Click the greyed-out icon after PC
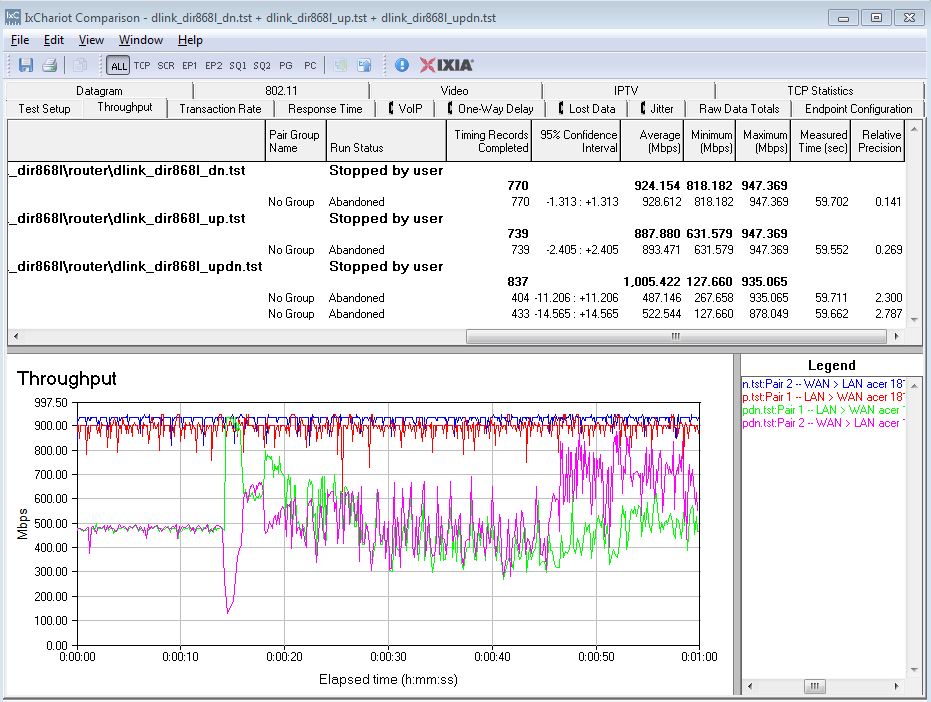The width and height of the screenshot is (931, 702). click(x=340, y=65)
